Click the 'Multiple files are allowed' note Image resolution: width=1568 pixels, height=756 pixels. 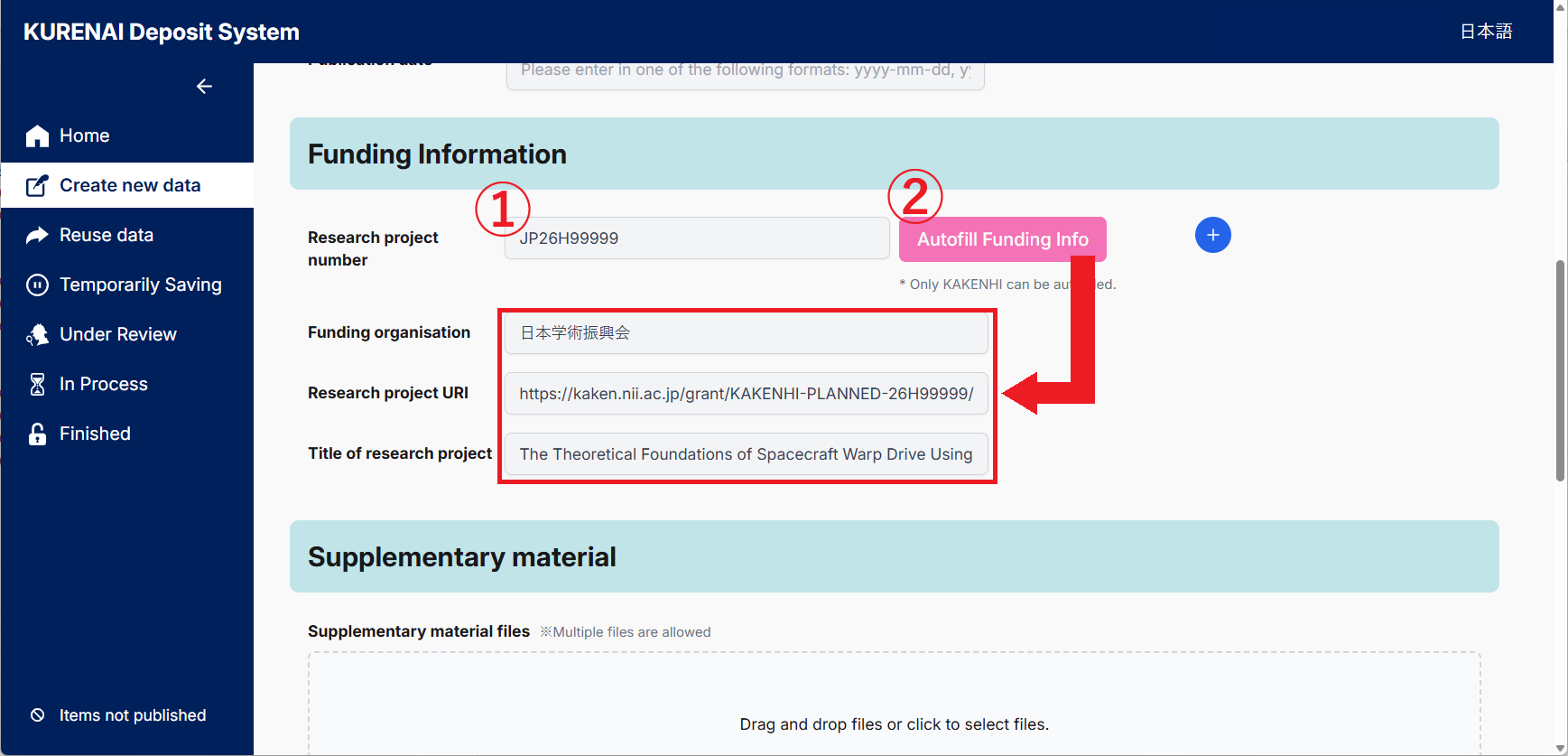pyautogui.click(x=626, y=632)
